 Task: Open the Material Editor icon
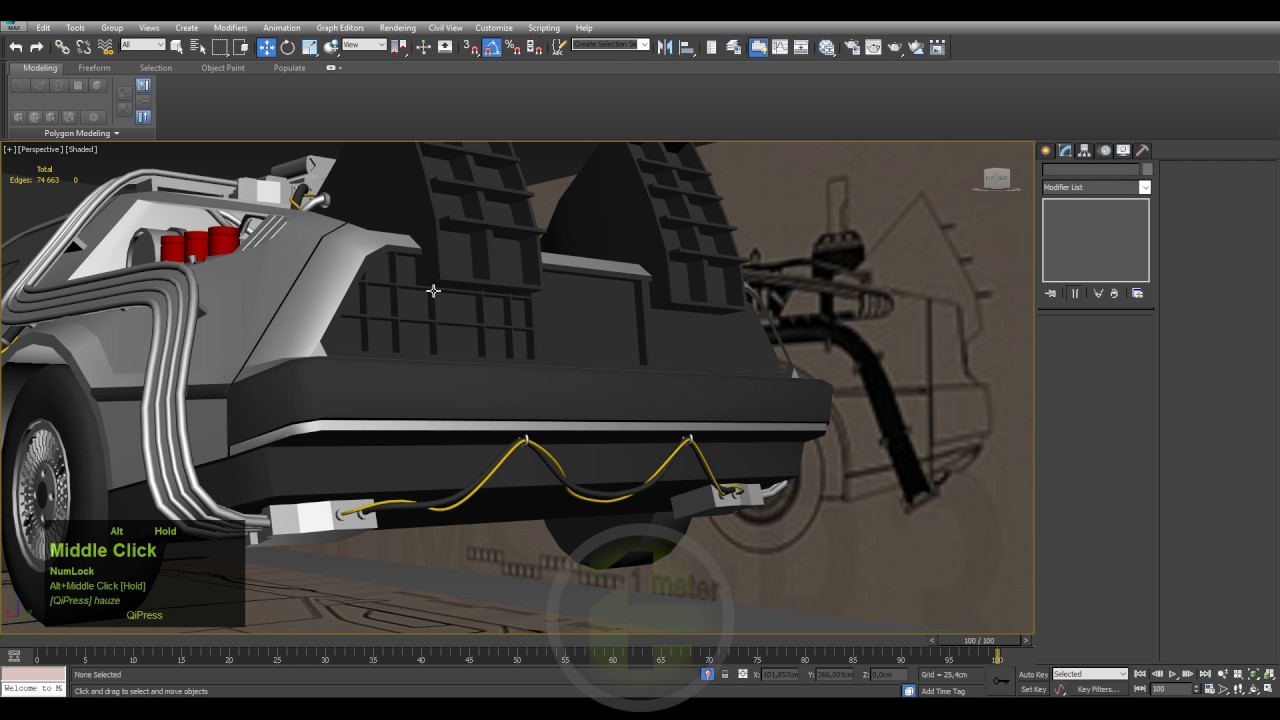[827, 47]
